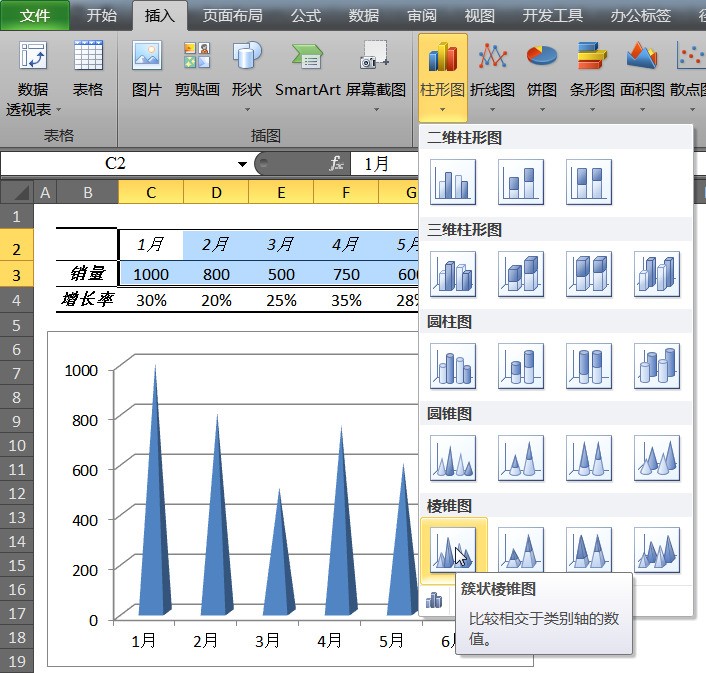The image size is (706, 673).
Task: Insert a PivotTable via 数据透视表 icon
Action: (x=33, y=56)
